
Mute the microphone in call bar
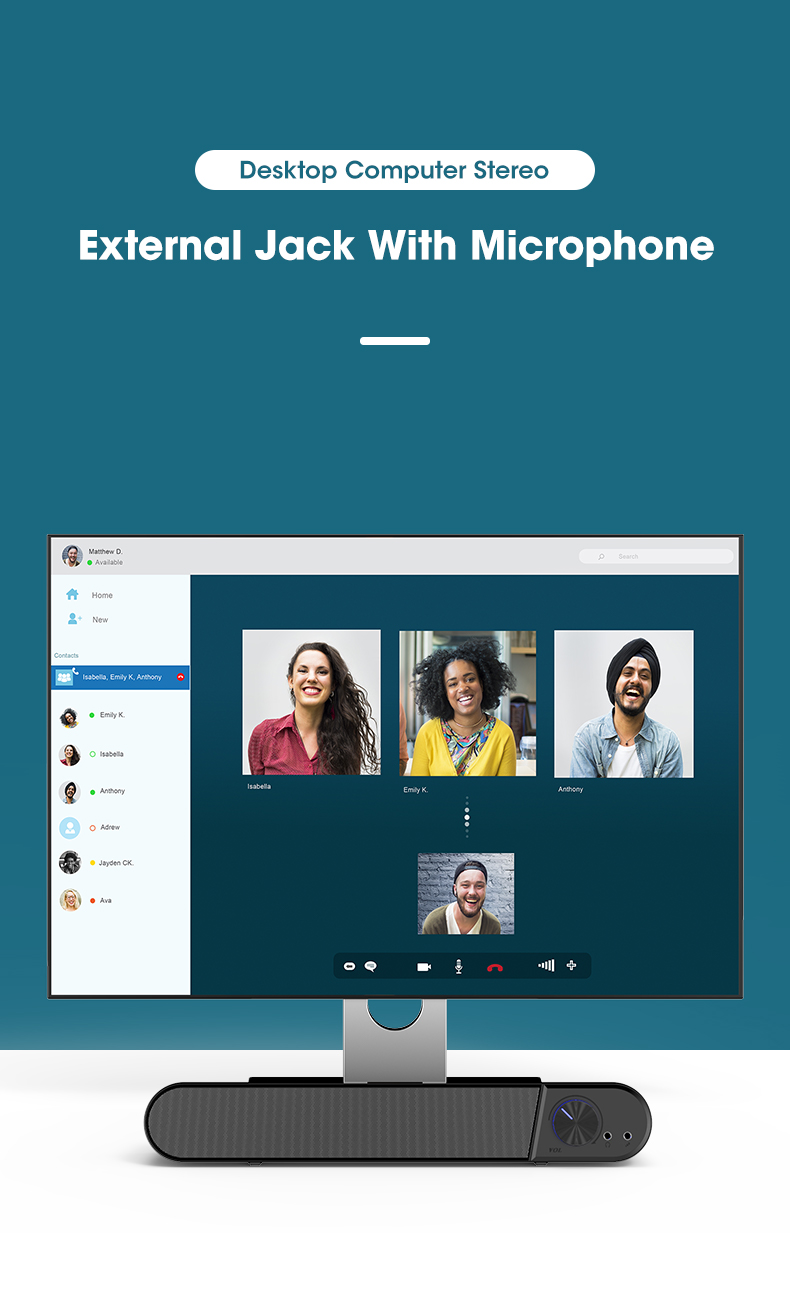(459, 967)
